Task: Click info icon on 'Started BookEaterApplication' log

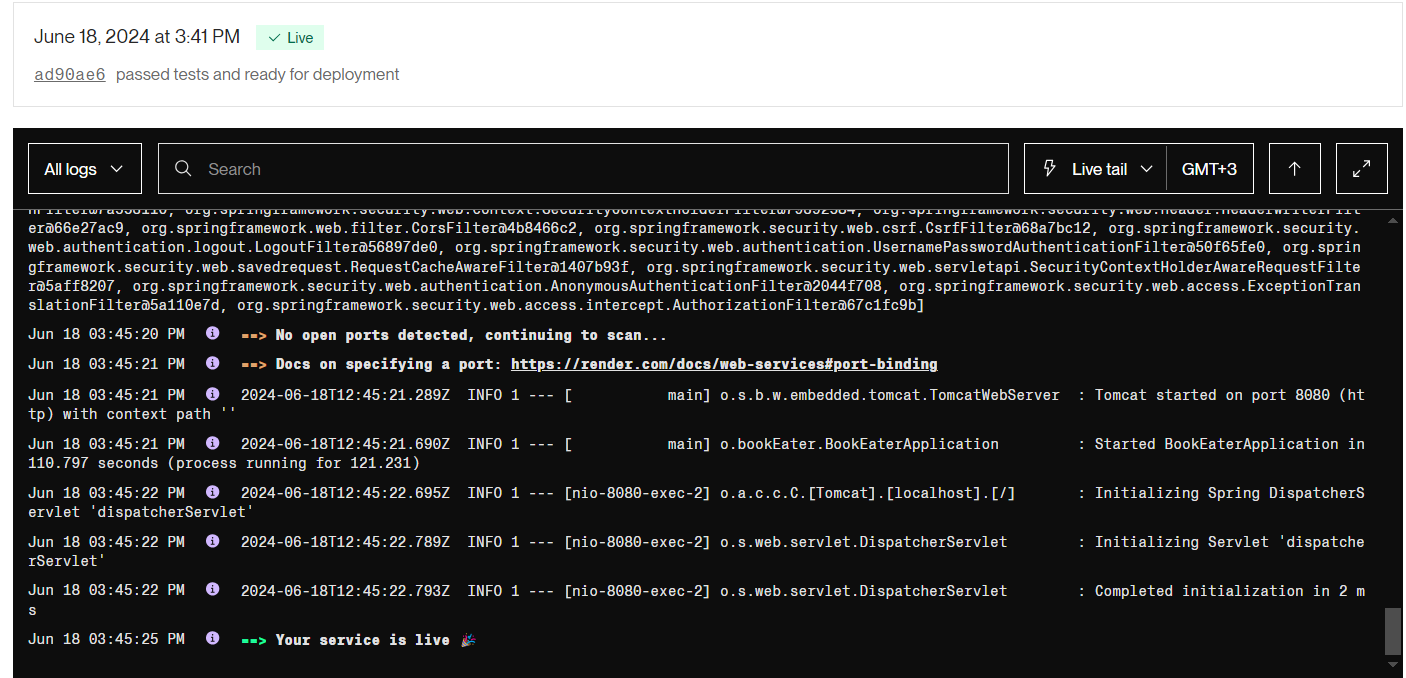Action: (x=212, y=444)
